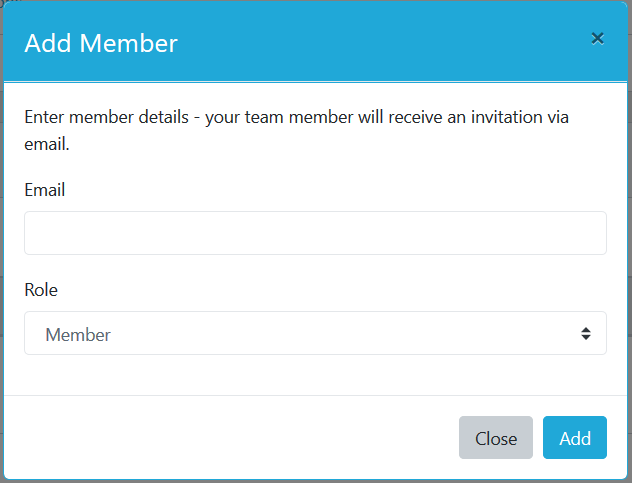Click the Email field label
The width and height of the screenshot is (632, 483).
[45, 190]
